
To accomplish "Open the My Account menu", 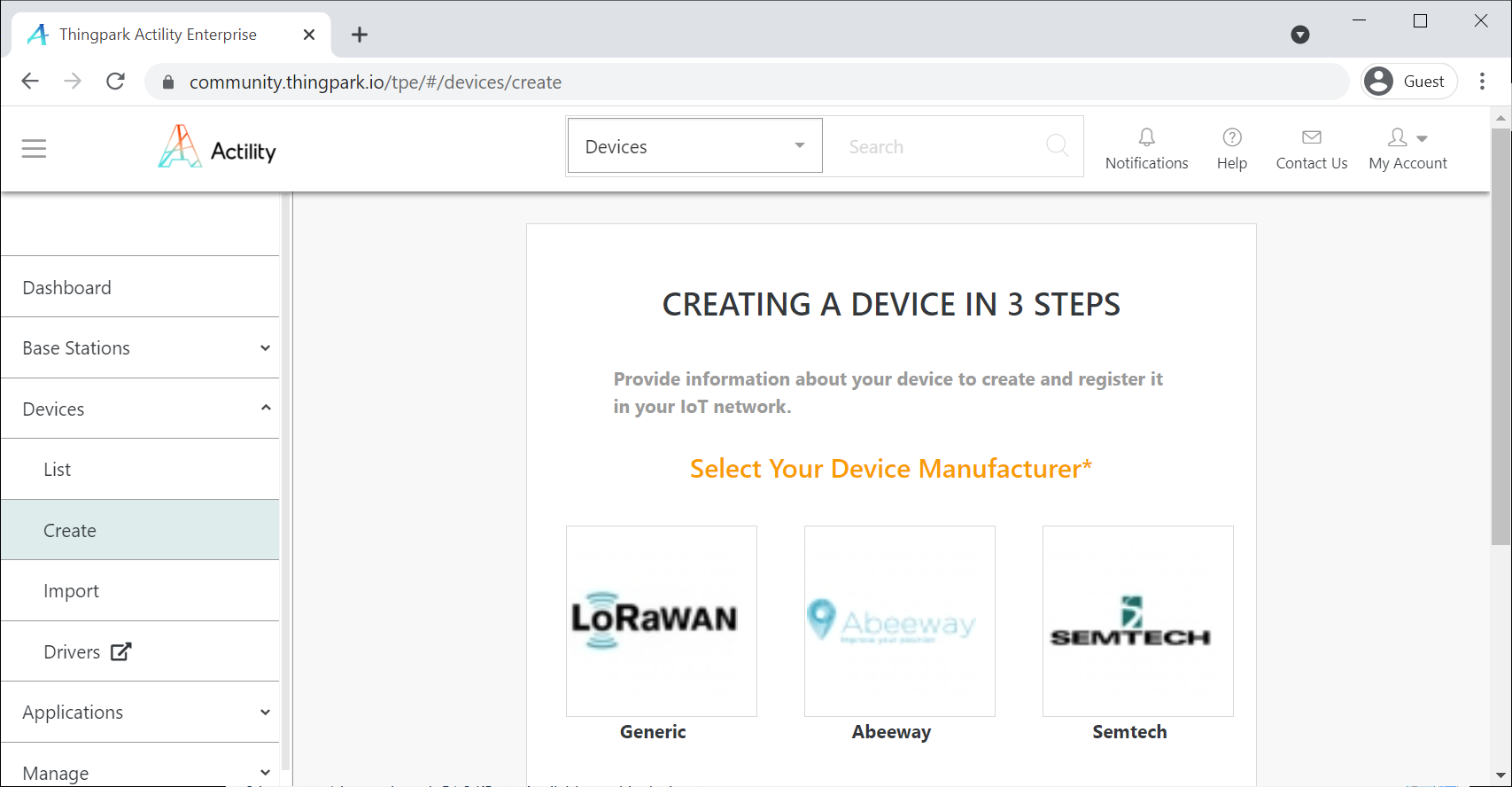I will point(1407,148).
